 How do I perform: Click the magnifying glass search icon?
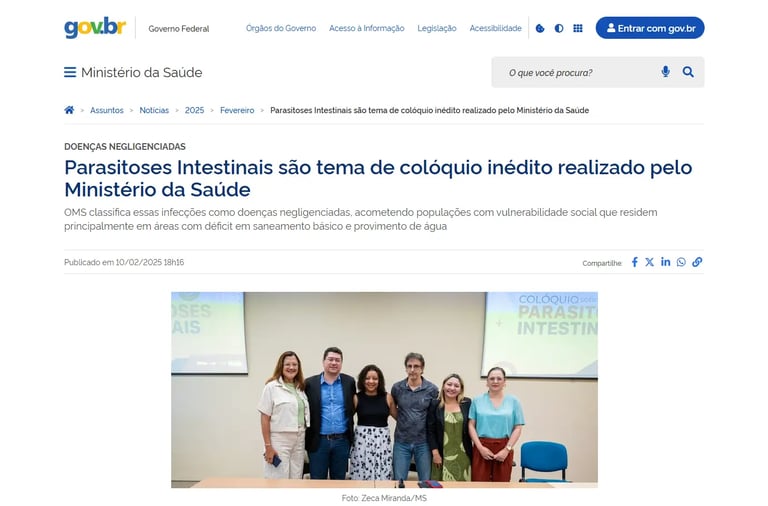[688, 72]
